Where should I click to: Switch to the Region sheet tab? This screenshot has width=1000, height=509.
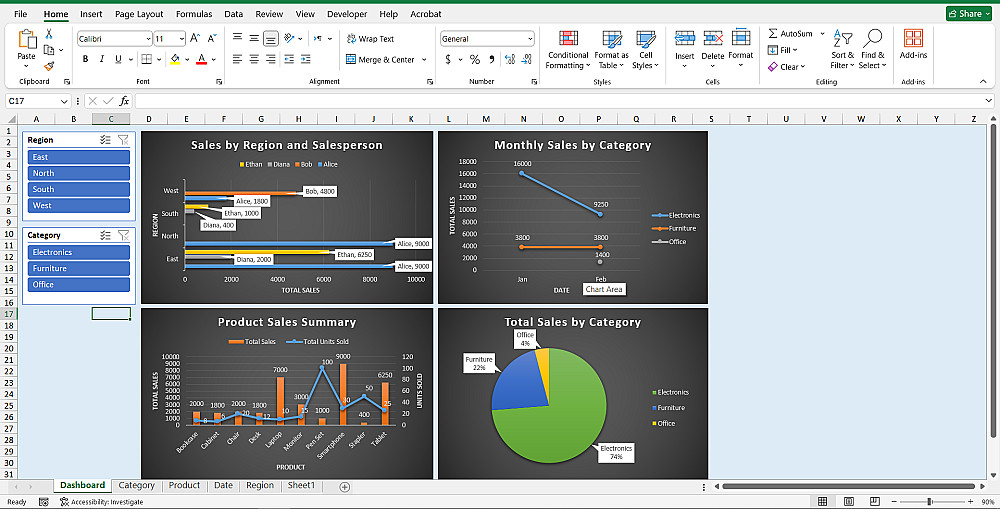click(260, 485)
